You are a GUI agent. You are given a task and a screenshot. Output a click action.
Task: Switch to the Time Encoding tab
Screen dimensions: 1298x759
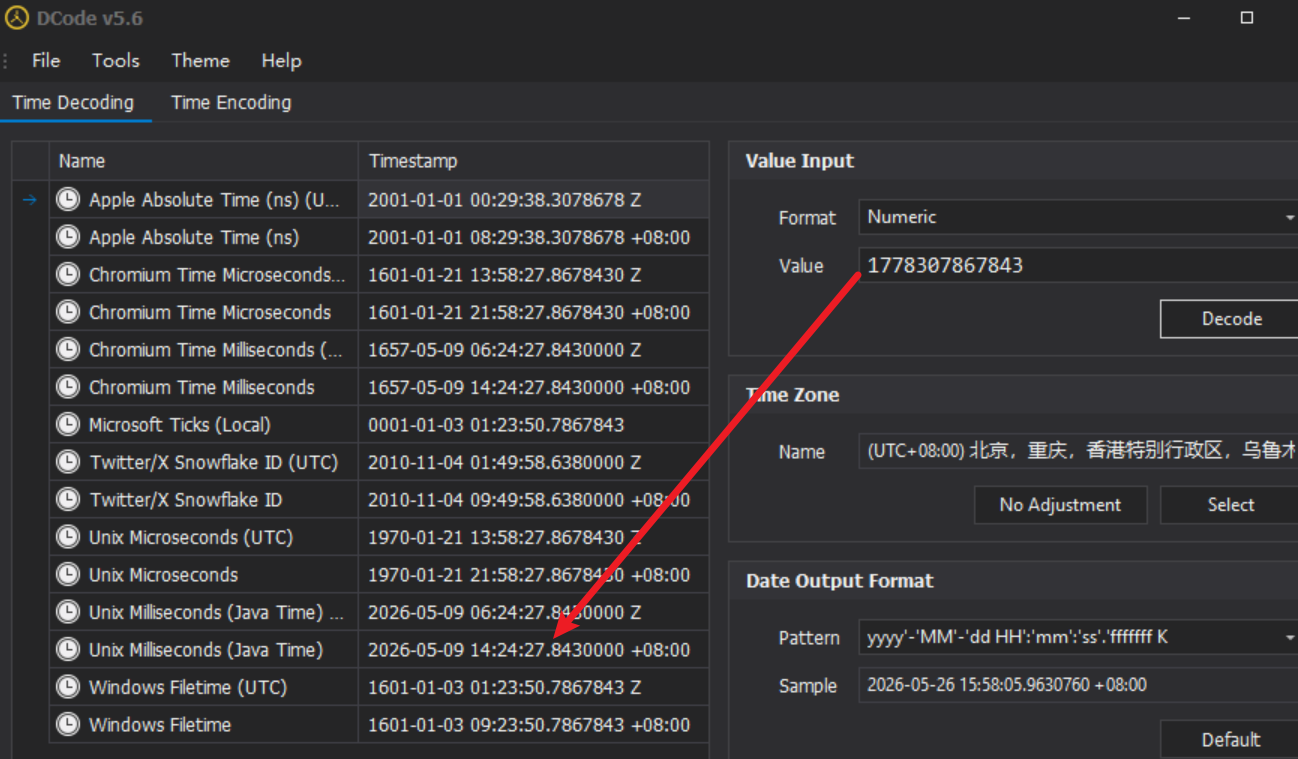pos(231,103)
